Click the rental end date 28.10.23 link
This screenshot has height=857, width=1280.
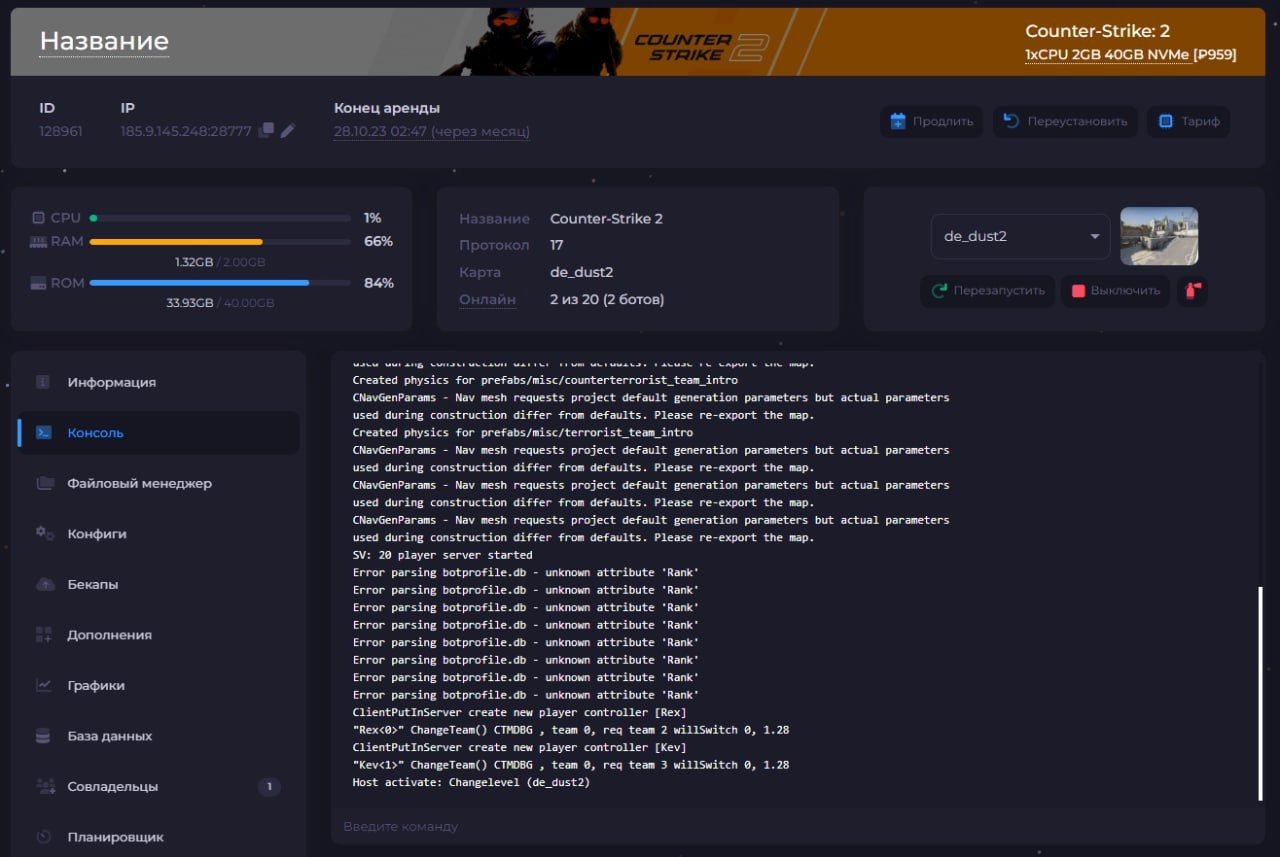pos(432,131)
